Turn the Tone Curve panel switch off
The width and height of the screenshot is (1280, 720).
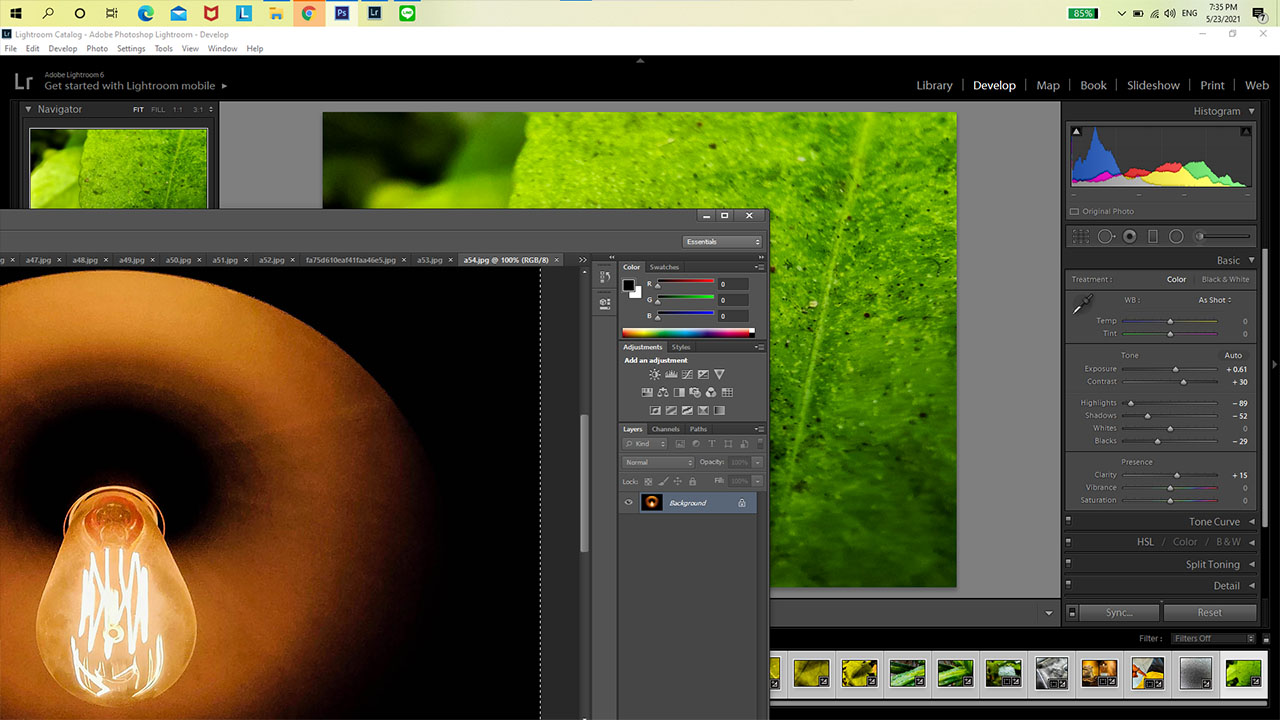click(1068, 522)
